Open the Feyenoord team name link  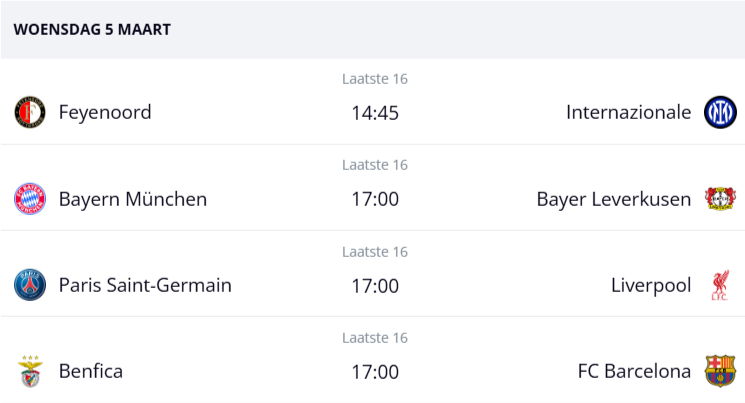coord(105,112)
